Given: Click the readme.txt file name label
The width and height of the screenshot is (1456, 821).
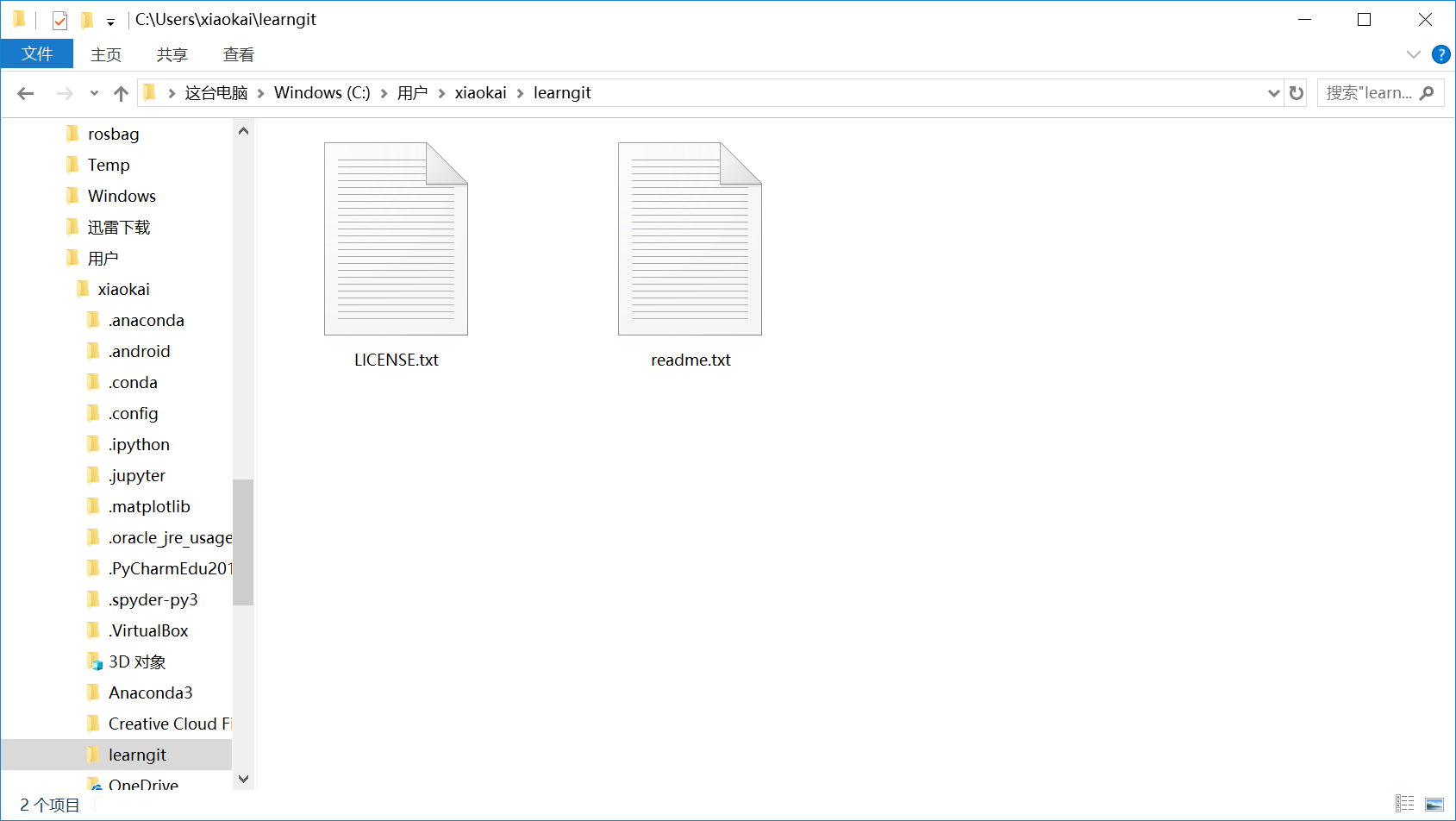Looking at the screenshot, I should pos(691,360).
